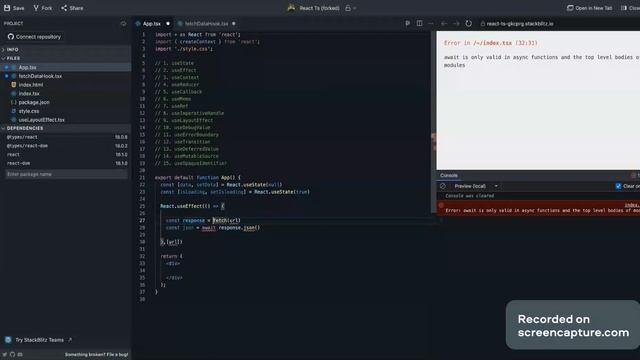Switch to the fetchDataHook.tsx editor tab
Screen dimensions: 640x360
(206, 24)
